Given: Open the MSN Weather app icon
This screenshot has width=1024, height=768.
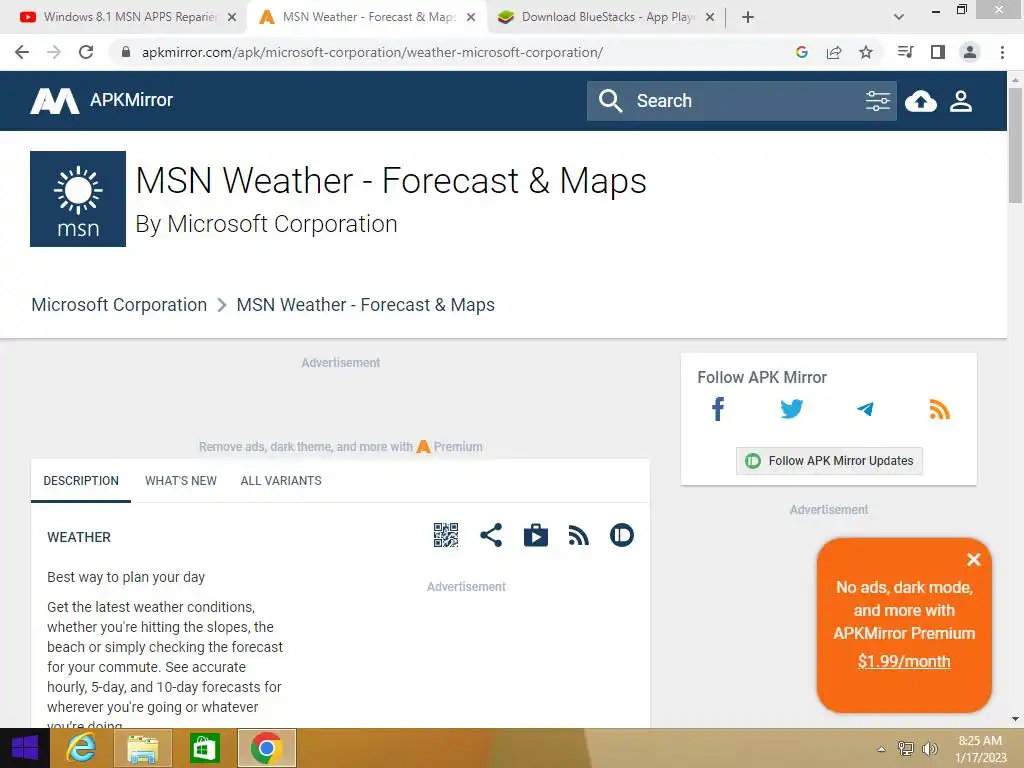Looking at the screenshot, I should 78,199.
